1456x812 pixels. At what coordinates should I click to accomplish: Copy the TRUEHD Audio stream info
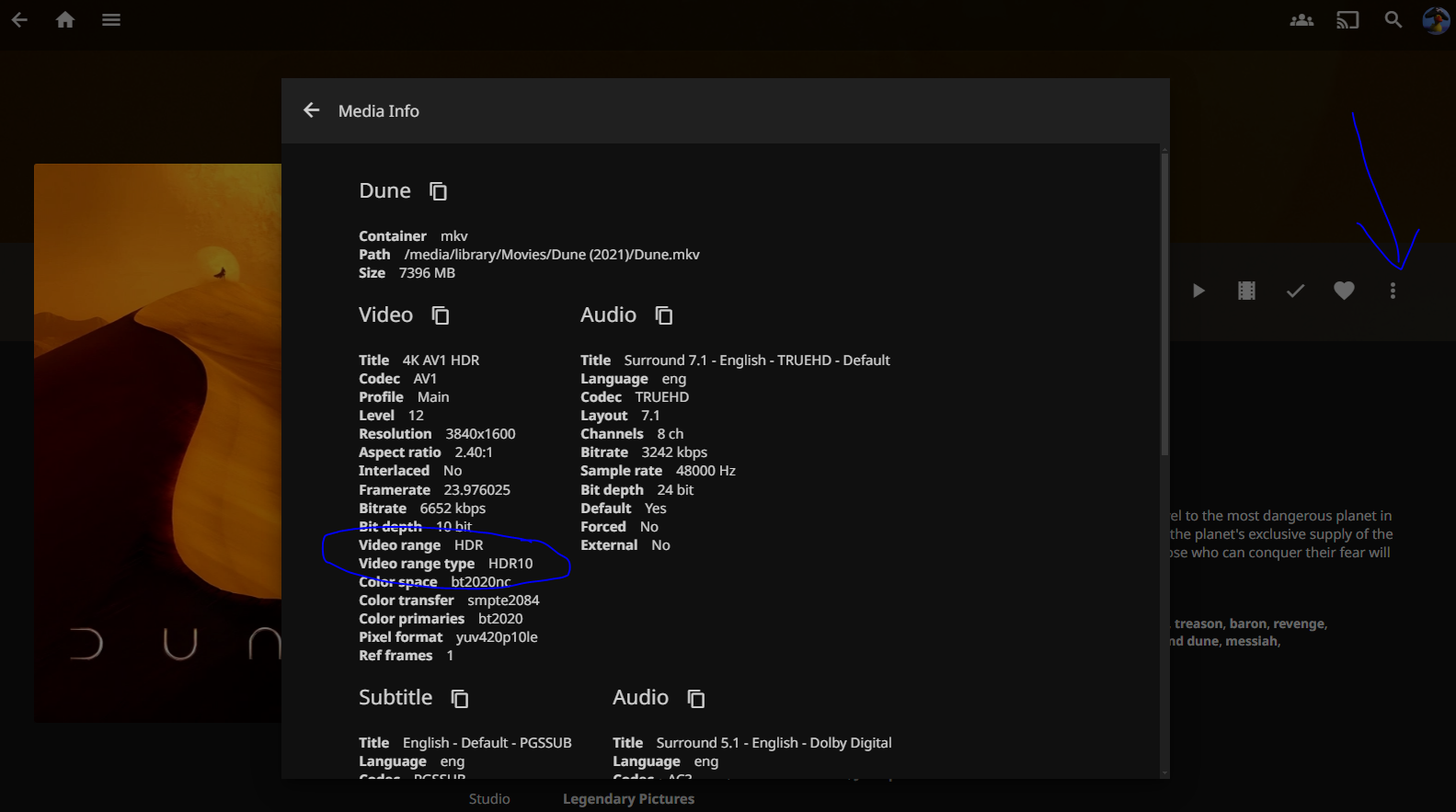pyautogui.click(x=663, y=315)
